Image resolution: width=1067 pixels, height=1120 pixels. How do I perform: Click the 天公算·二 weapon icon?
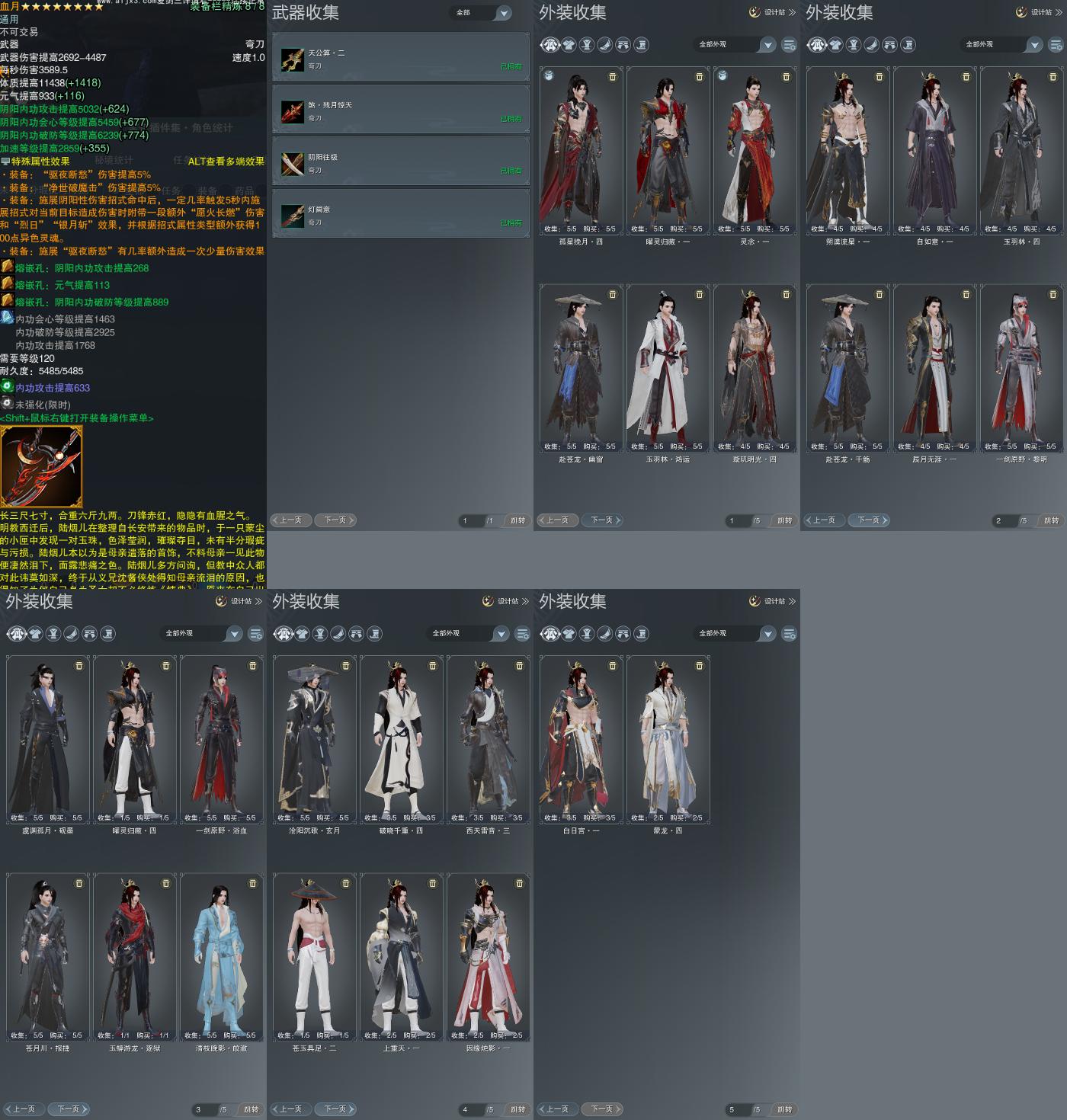pos(292,59)
